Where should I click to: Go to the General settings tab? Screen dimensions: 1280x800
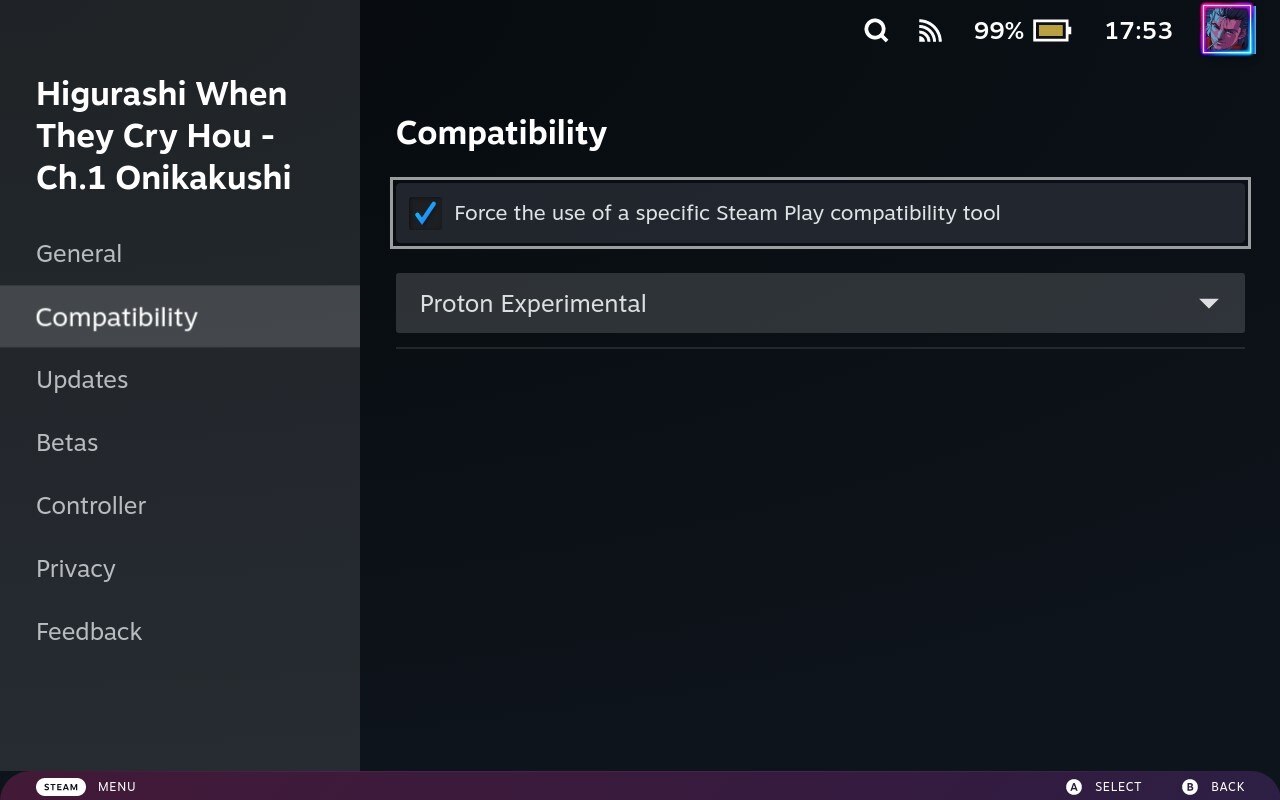(79, 254)
